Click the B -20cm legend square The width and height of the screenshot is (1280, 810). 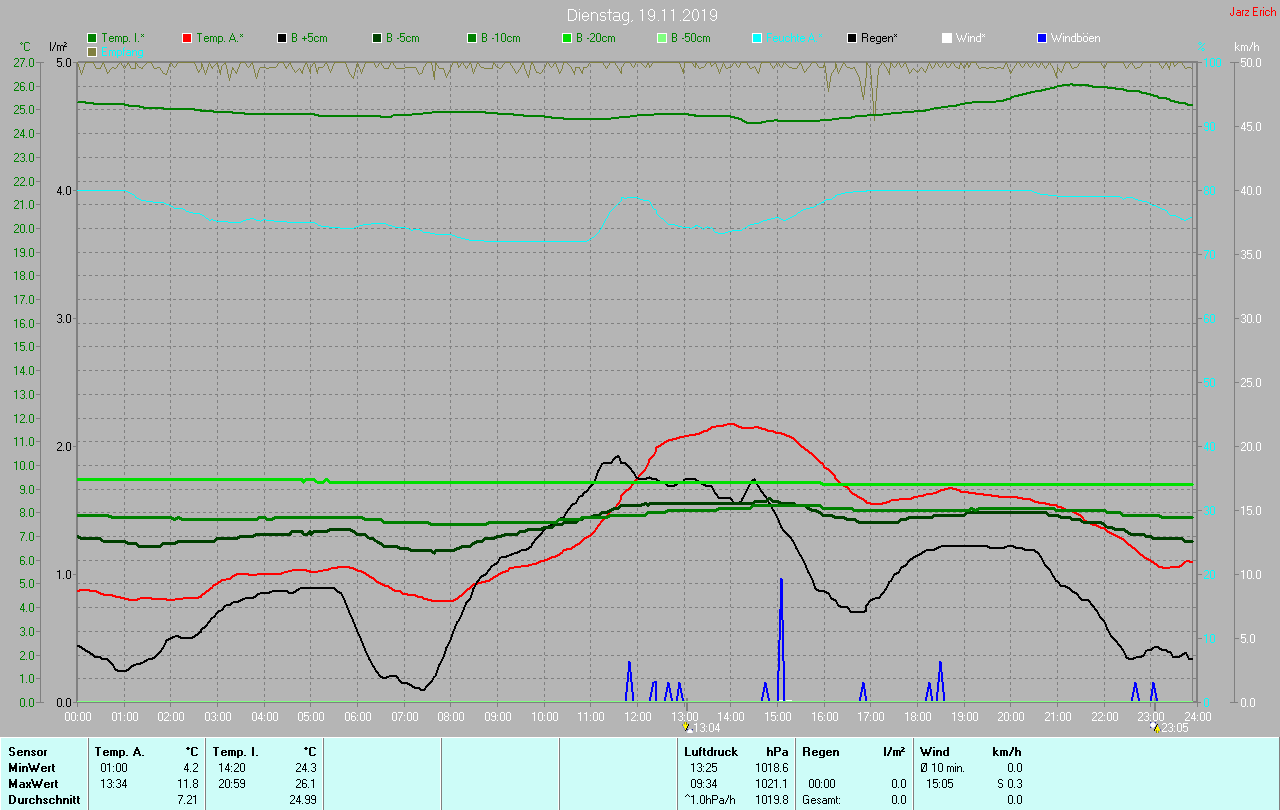(x=567, y=38)
